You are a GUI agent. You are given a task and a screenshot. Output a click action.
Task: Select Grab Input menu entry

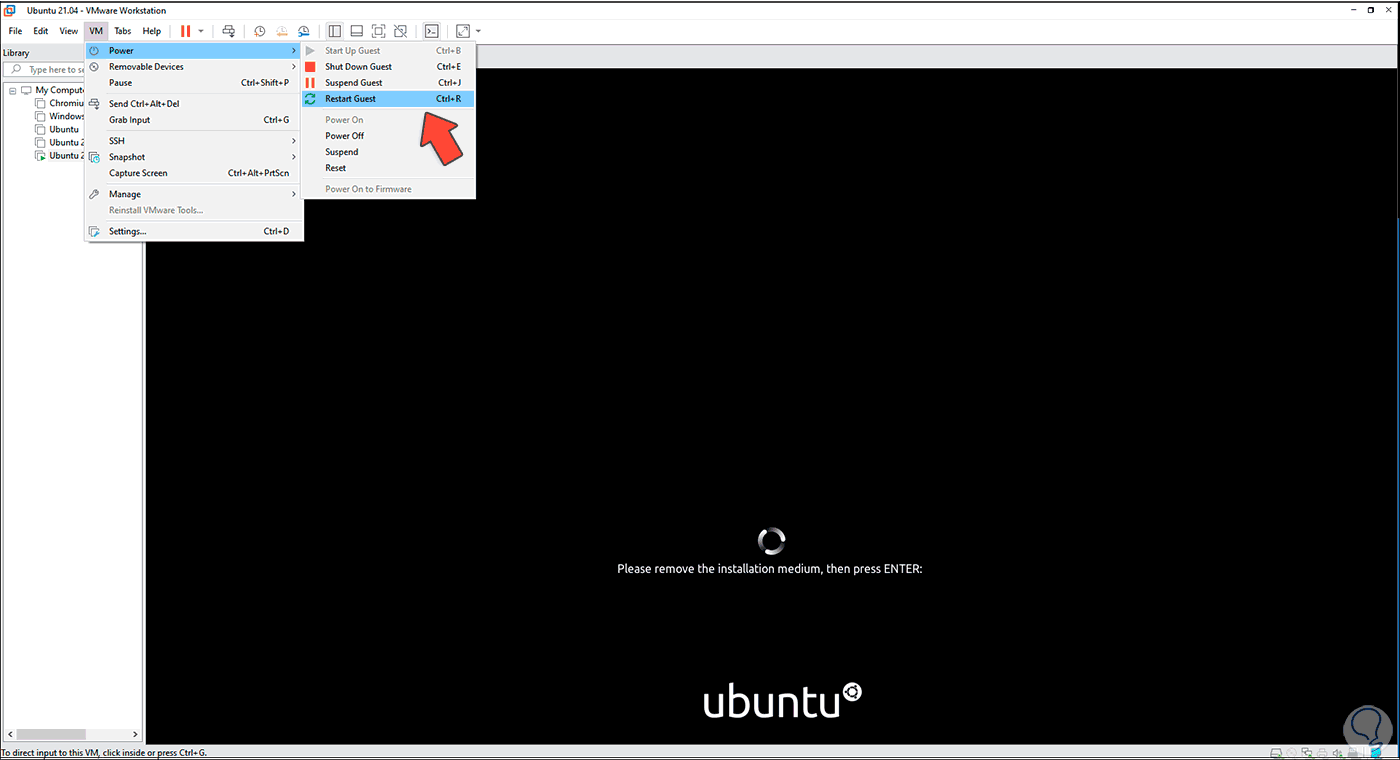(x=193, y=120)
